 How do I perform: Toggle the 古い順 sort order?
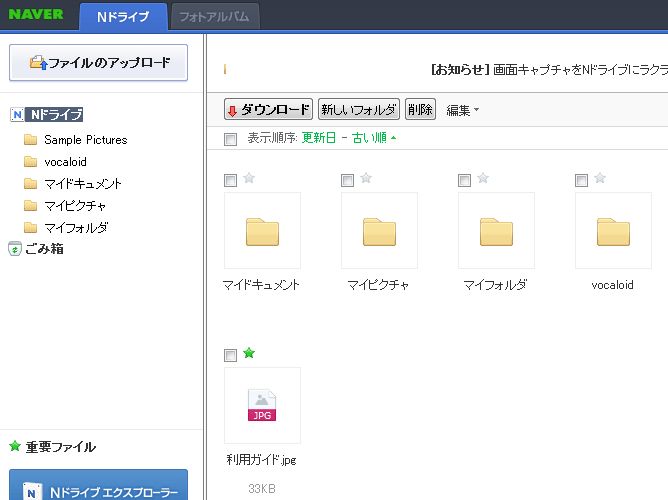(374, 138)
